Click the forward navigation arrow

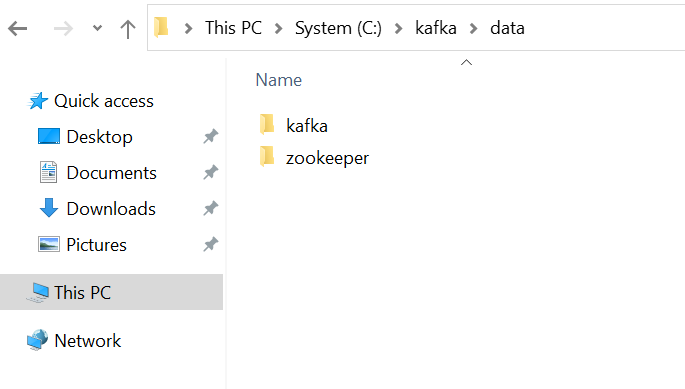(x=63, y=29)
